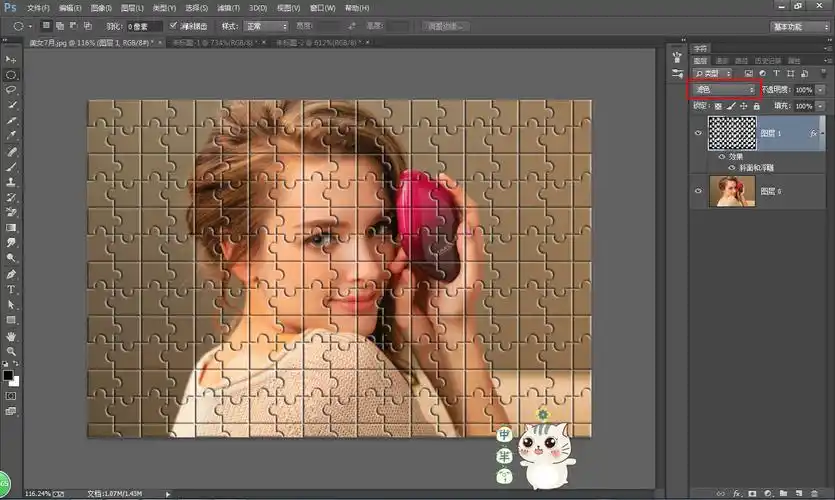Image resolution: width=835 pixels, height=500 pixels.
Task: Select the Smudge/Blur tool
Action: [x=11, y=242]
